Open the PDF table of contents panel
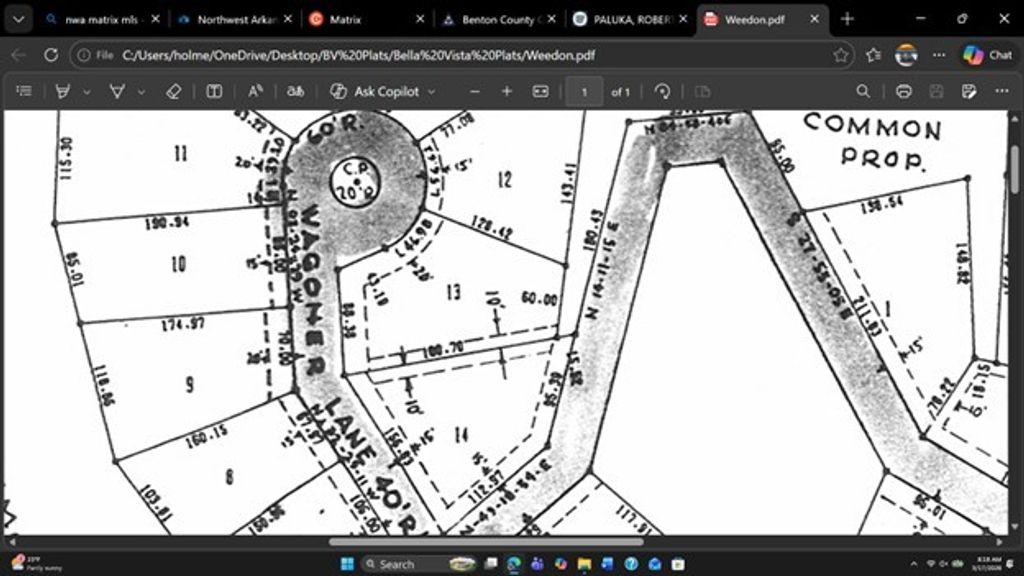The image size is (1024, 576). tap(24, 91)
